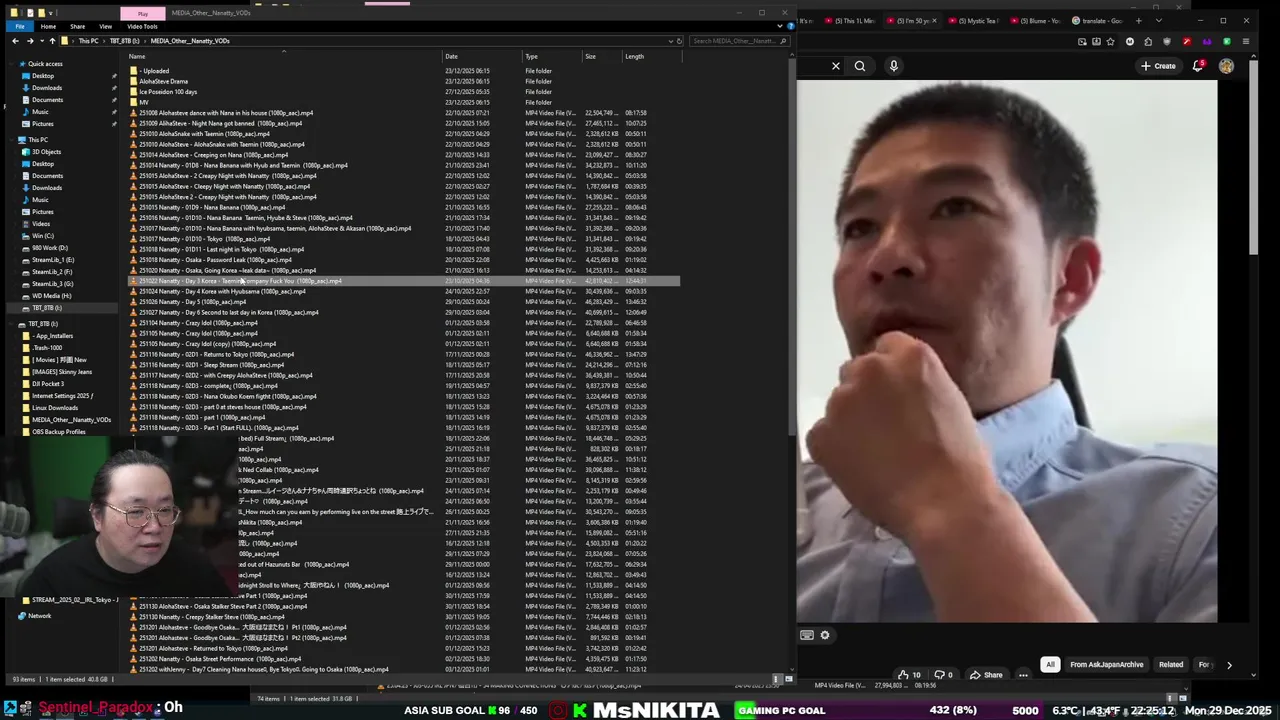The image size is (1280, 720).
Task: Open a new browser tab with plus
Action: 1138,20
